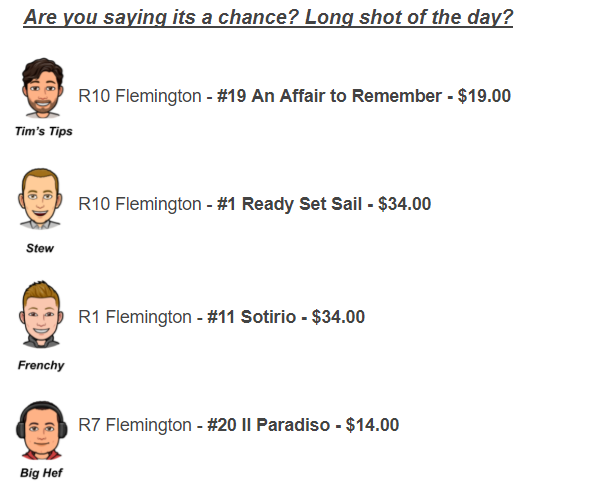Click "R1 Flemington" race label
This screenshot has width=616, height=490.
click(x=135, y=317)
